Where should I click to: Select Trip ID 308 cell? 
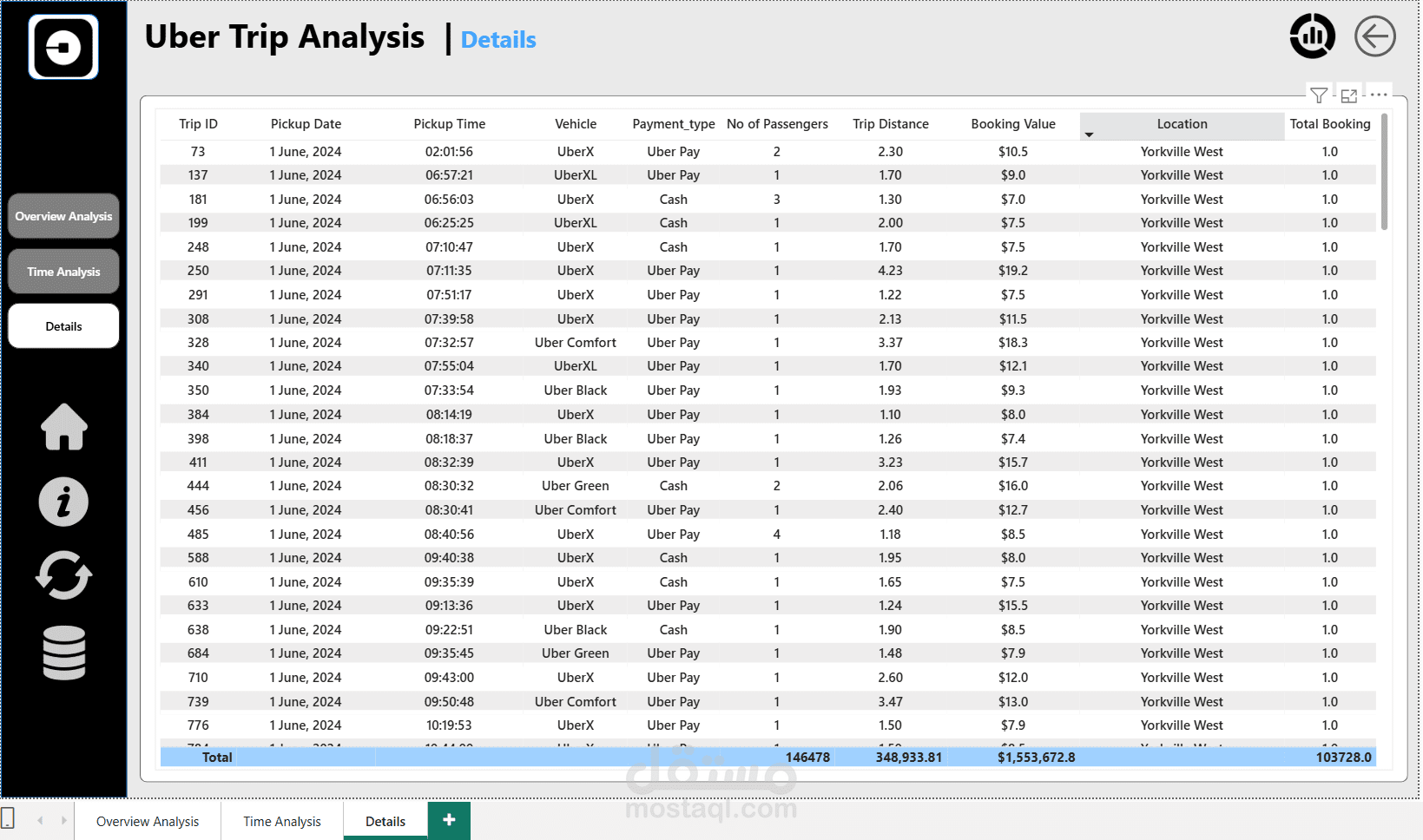(198, 319)
